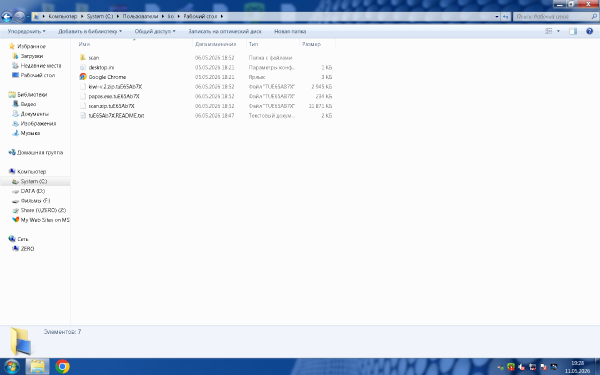
Task: Toggle the preview pane icon
Action: click(x=573, y=31)
